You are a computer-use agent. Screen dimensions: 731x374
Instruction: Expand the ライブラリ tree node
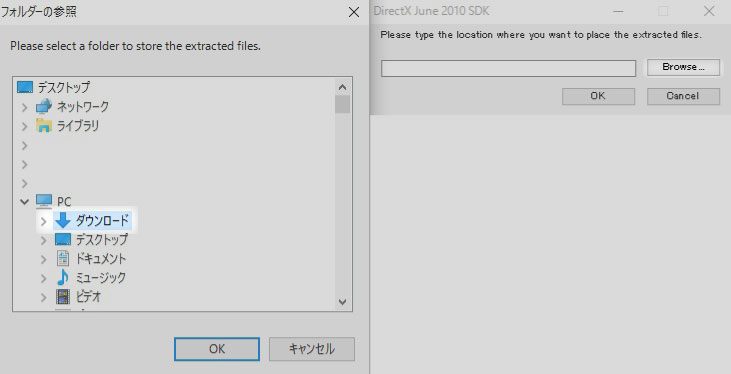pyautogui.click(x=25, y=126)
